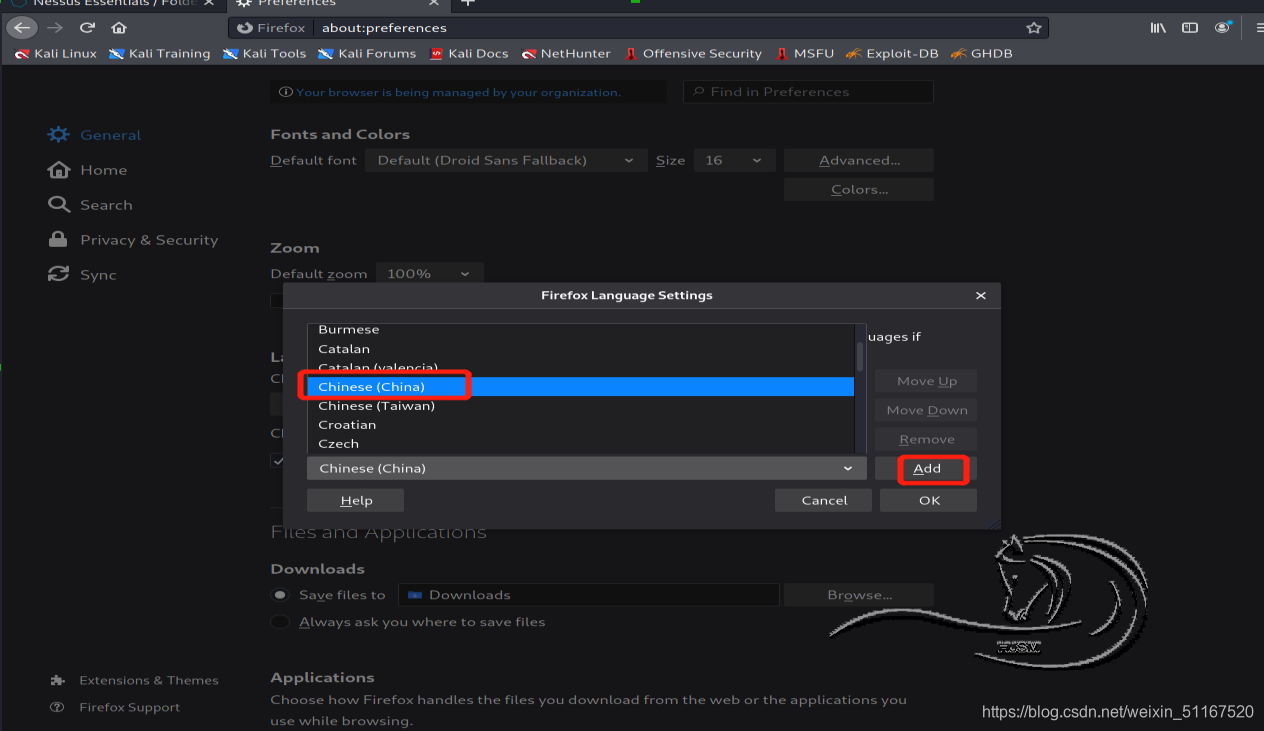
Task: Click the Find in Preferences search box
Action: (x=808, y=92)
